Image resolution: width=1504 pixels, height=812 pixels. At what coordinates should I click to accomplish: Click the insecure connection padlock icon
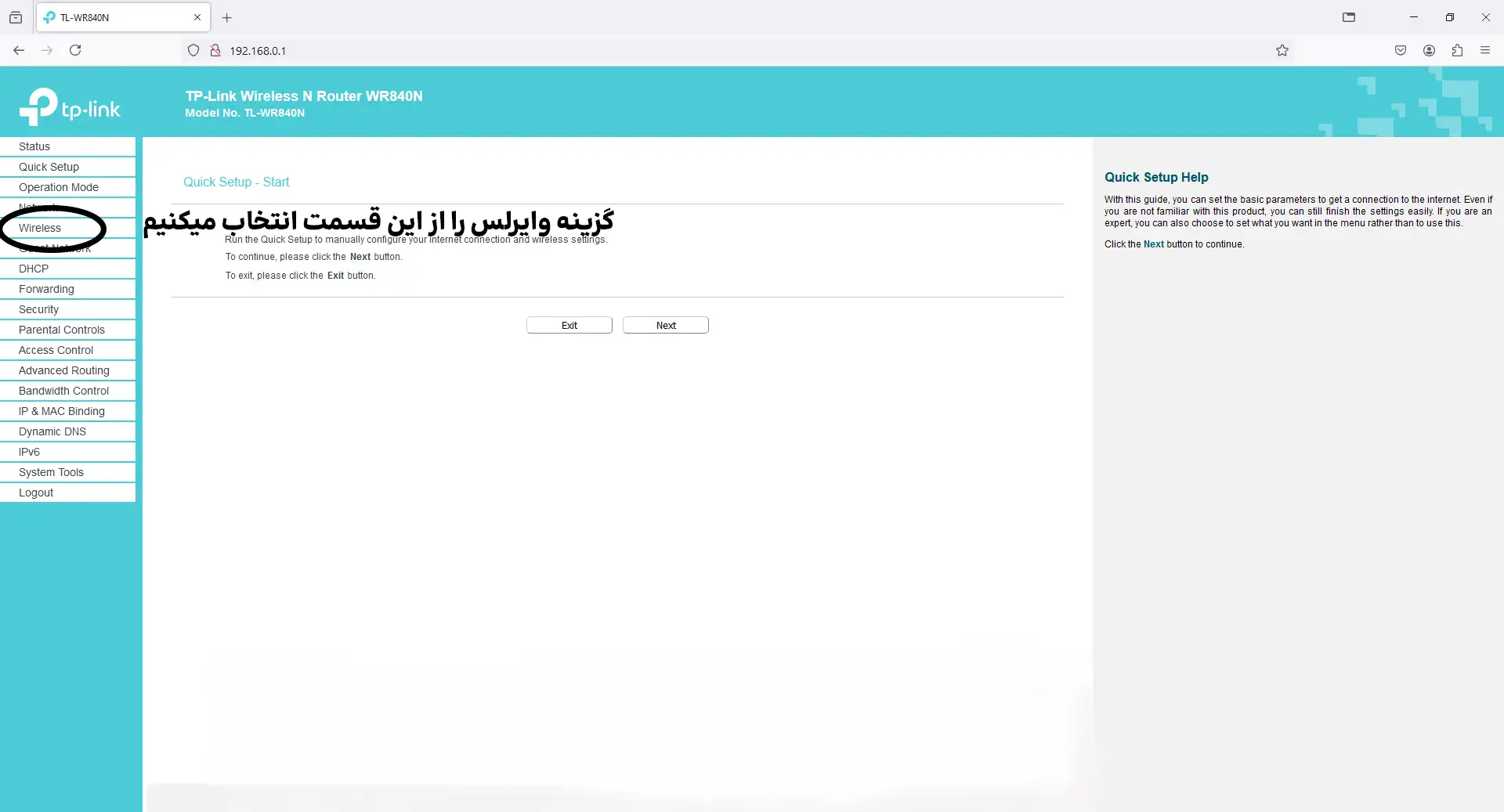coord(215,50)
